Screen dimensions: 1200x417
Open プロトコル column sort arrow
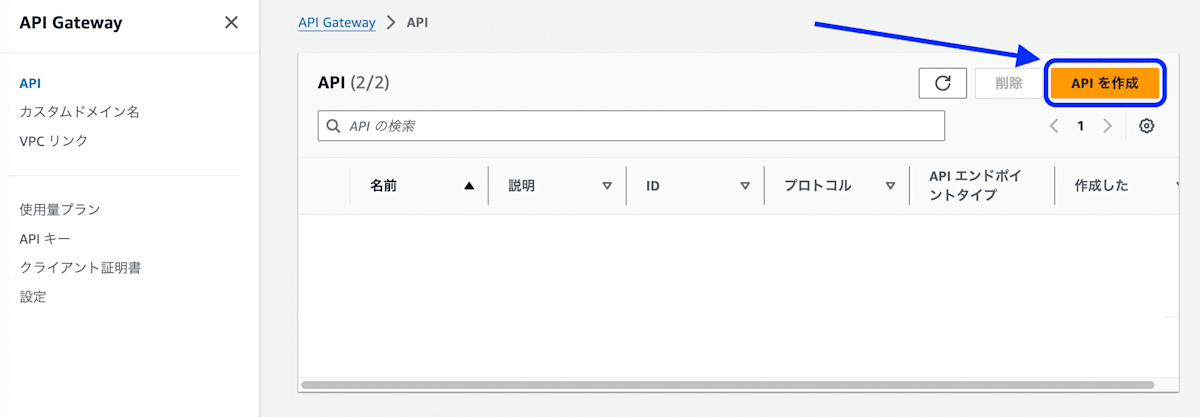890,186
